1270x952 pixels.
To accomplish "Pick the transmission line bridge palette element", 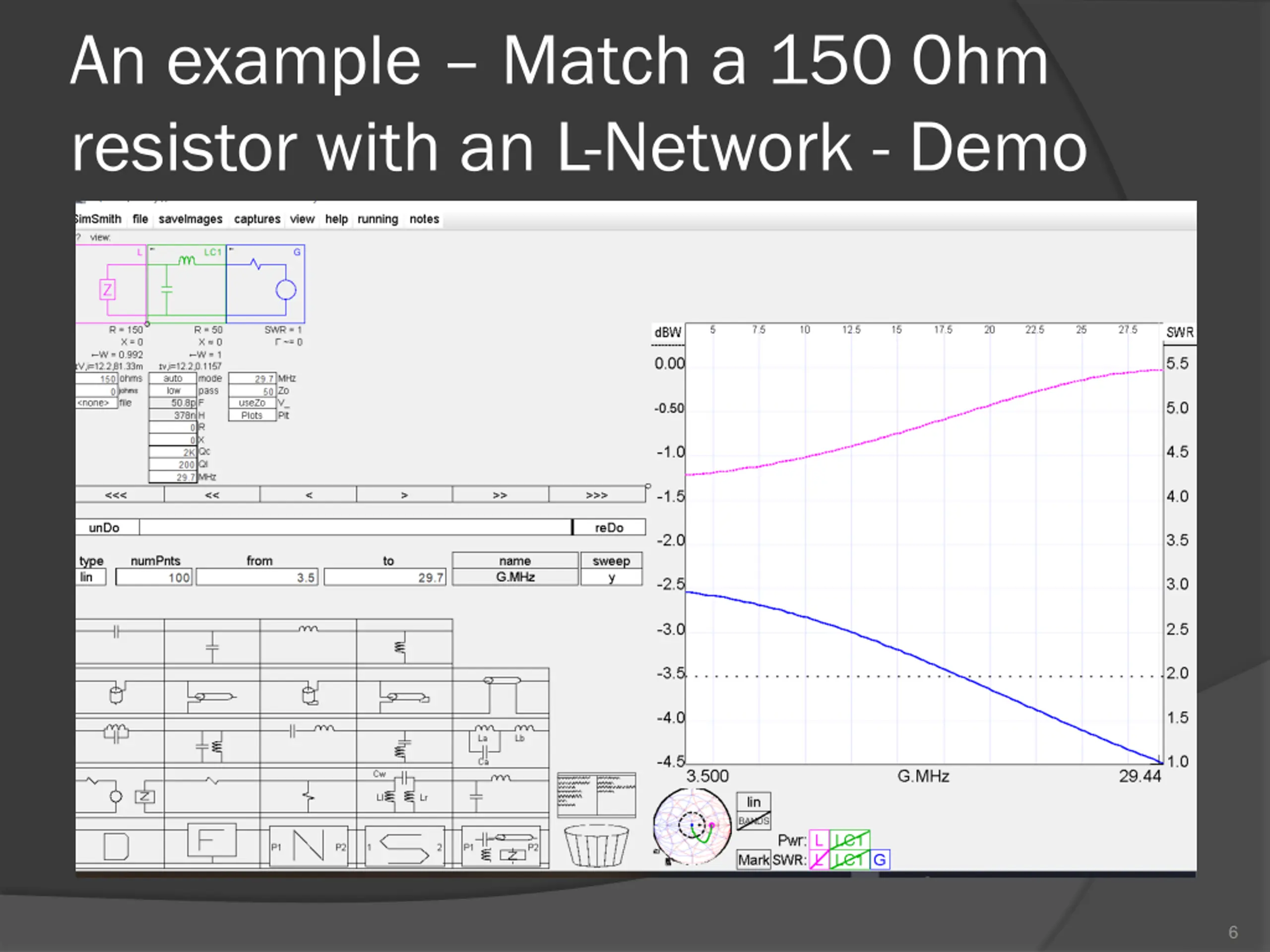I will 501,692.
